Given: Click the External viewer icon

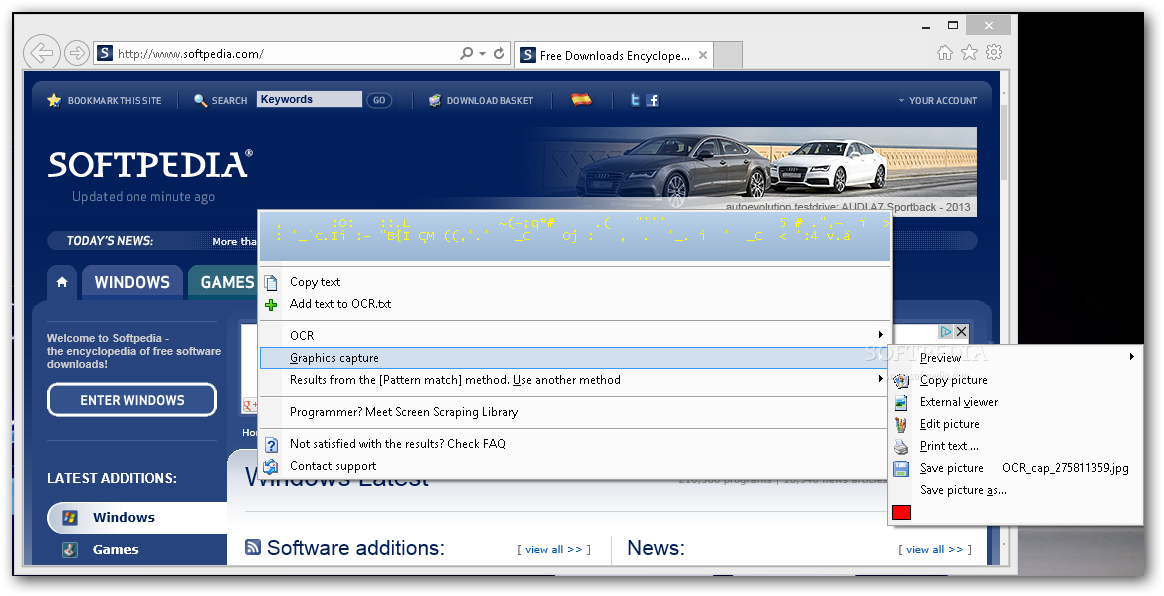Looking at the screenshot, I should [901, 402].
